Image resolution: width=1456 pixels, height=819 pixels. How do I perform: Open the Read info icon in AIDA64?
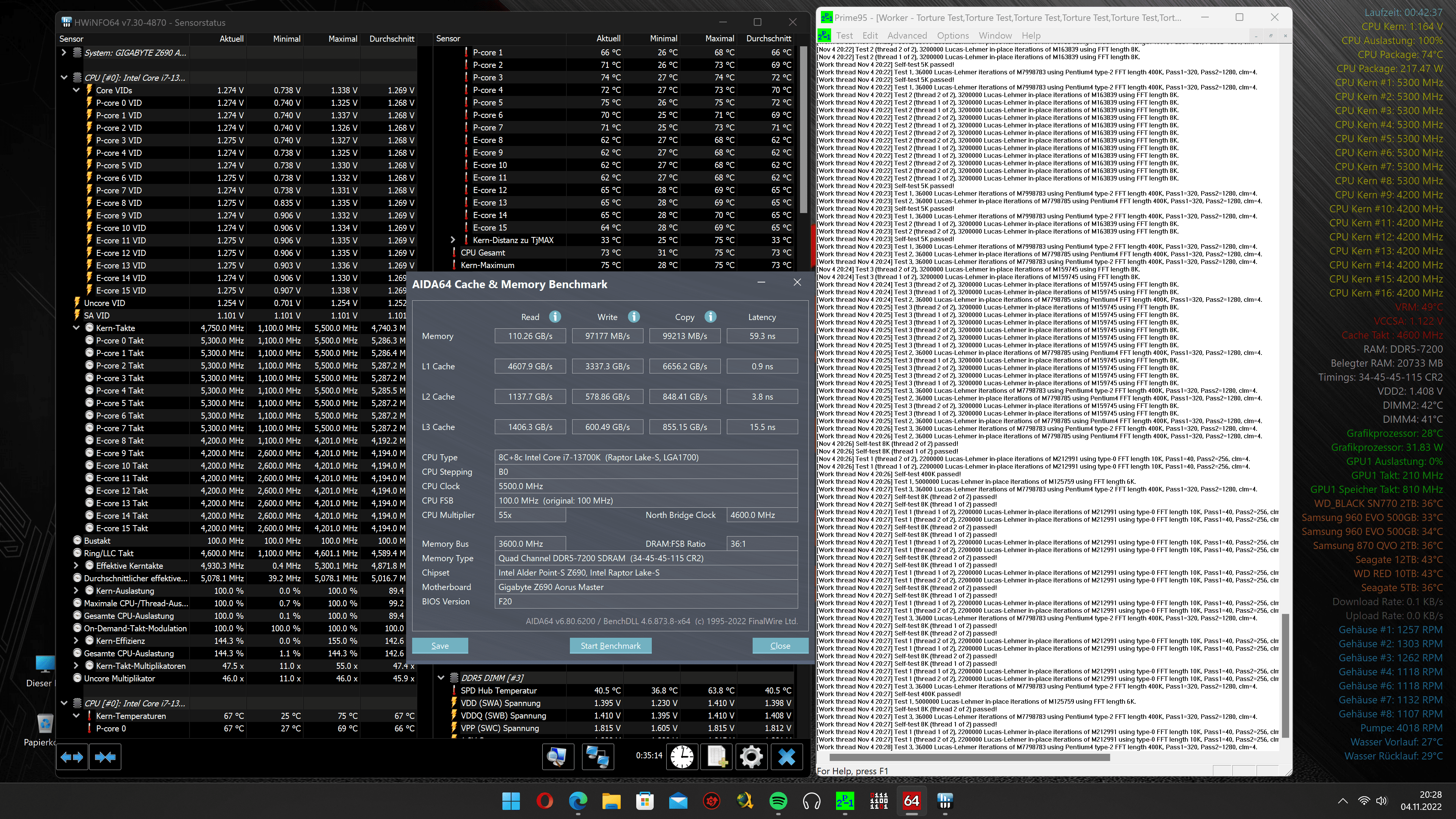click(x=555, y=317)
